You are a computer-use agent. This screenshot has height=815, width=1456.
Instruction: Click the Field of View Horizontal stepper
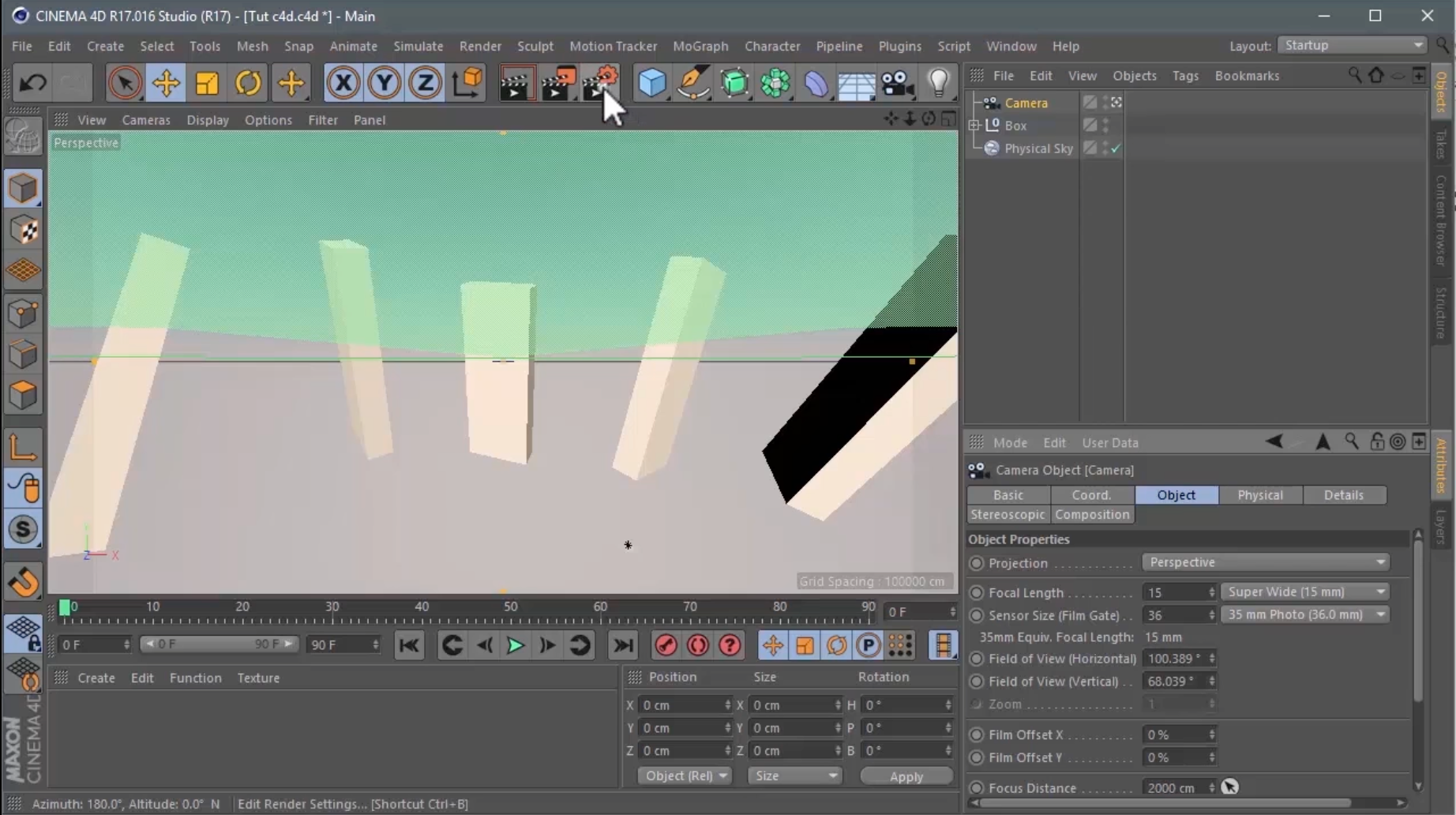click(1212, 659)
